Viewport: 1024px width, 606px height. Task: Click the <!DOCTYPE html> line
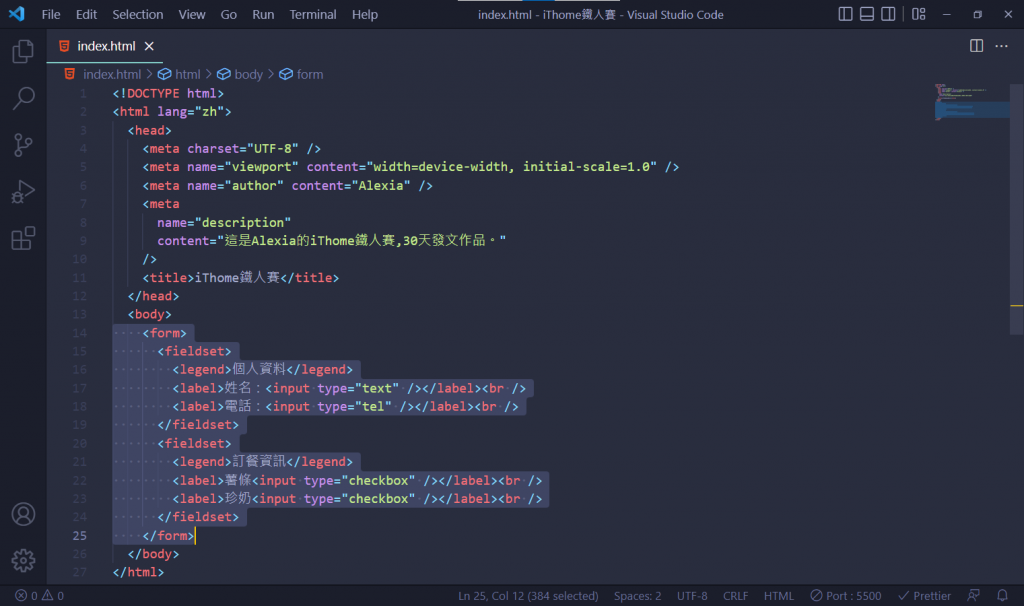168,93
